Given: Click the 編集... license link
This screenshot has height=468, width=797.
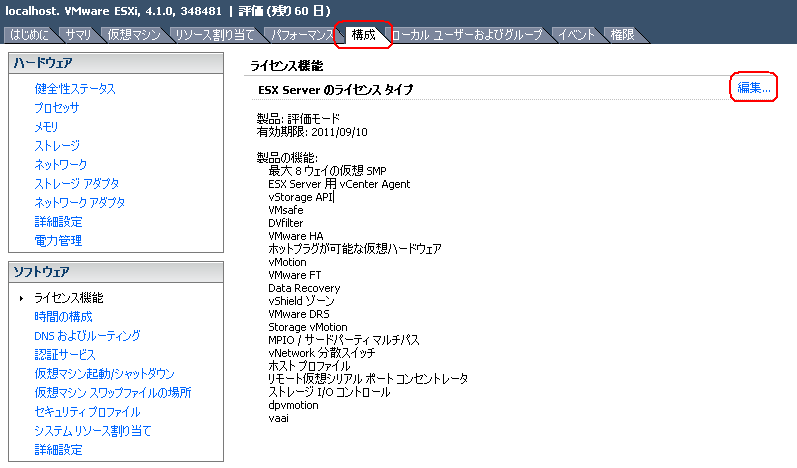Looking at the screenshot, I should (753, 88).
